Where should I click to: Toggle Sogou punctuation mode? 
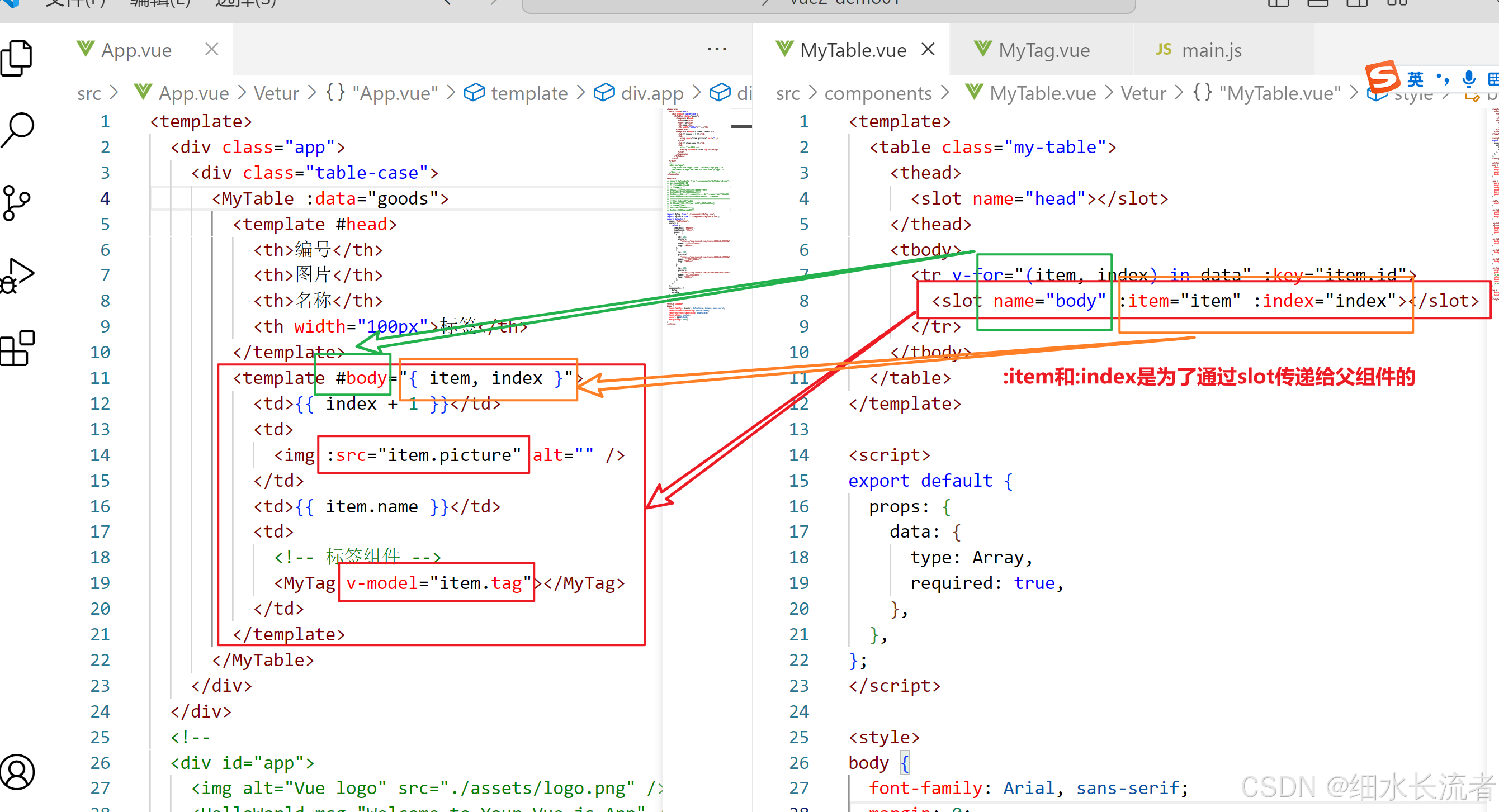[x=1443, y=79]
